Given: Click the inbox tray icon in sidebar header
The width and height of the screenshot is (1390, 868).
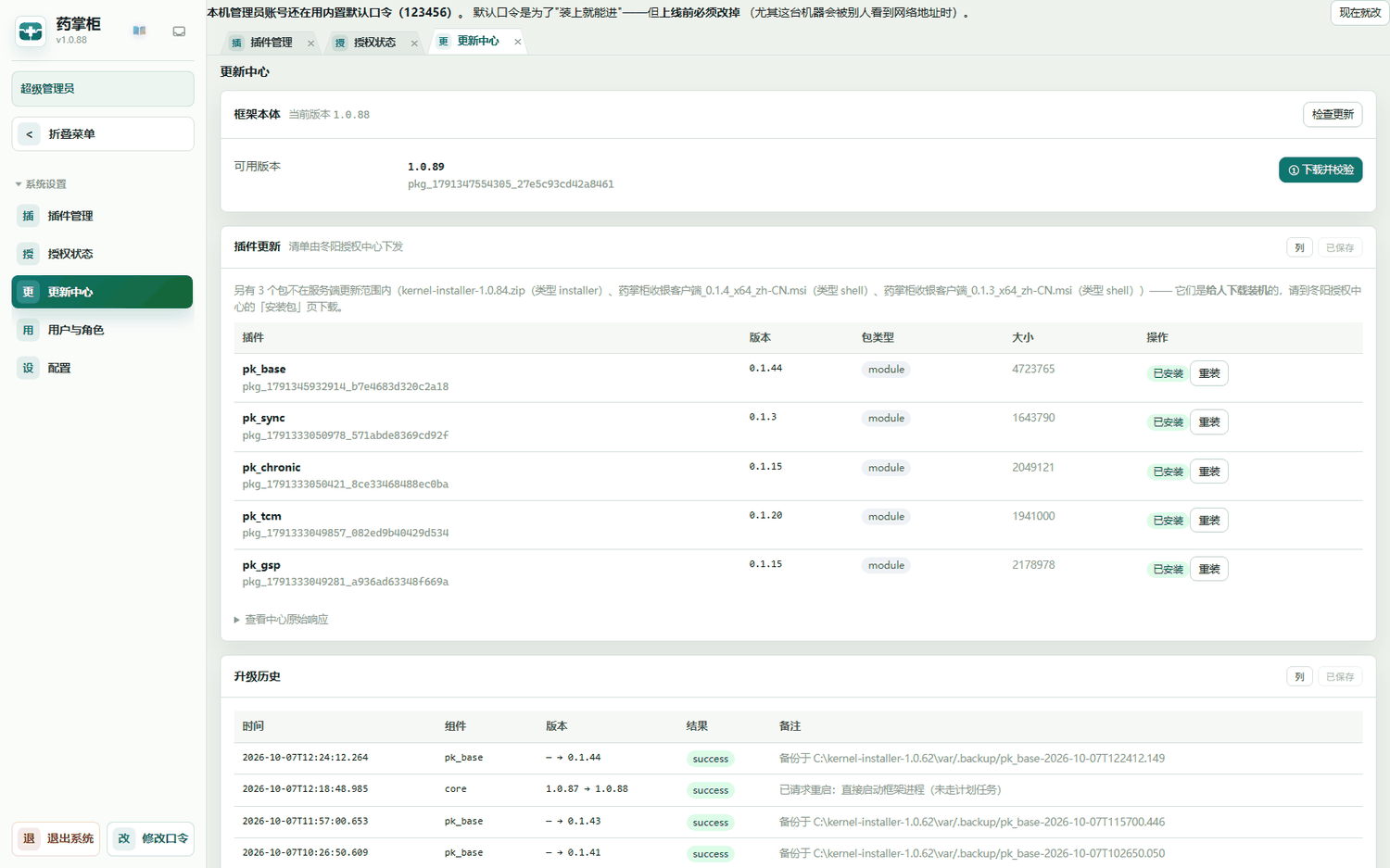Looking at the screenshot, I should click(x=179, y=31).
